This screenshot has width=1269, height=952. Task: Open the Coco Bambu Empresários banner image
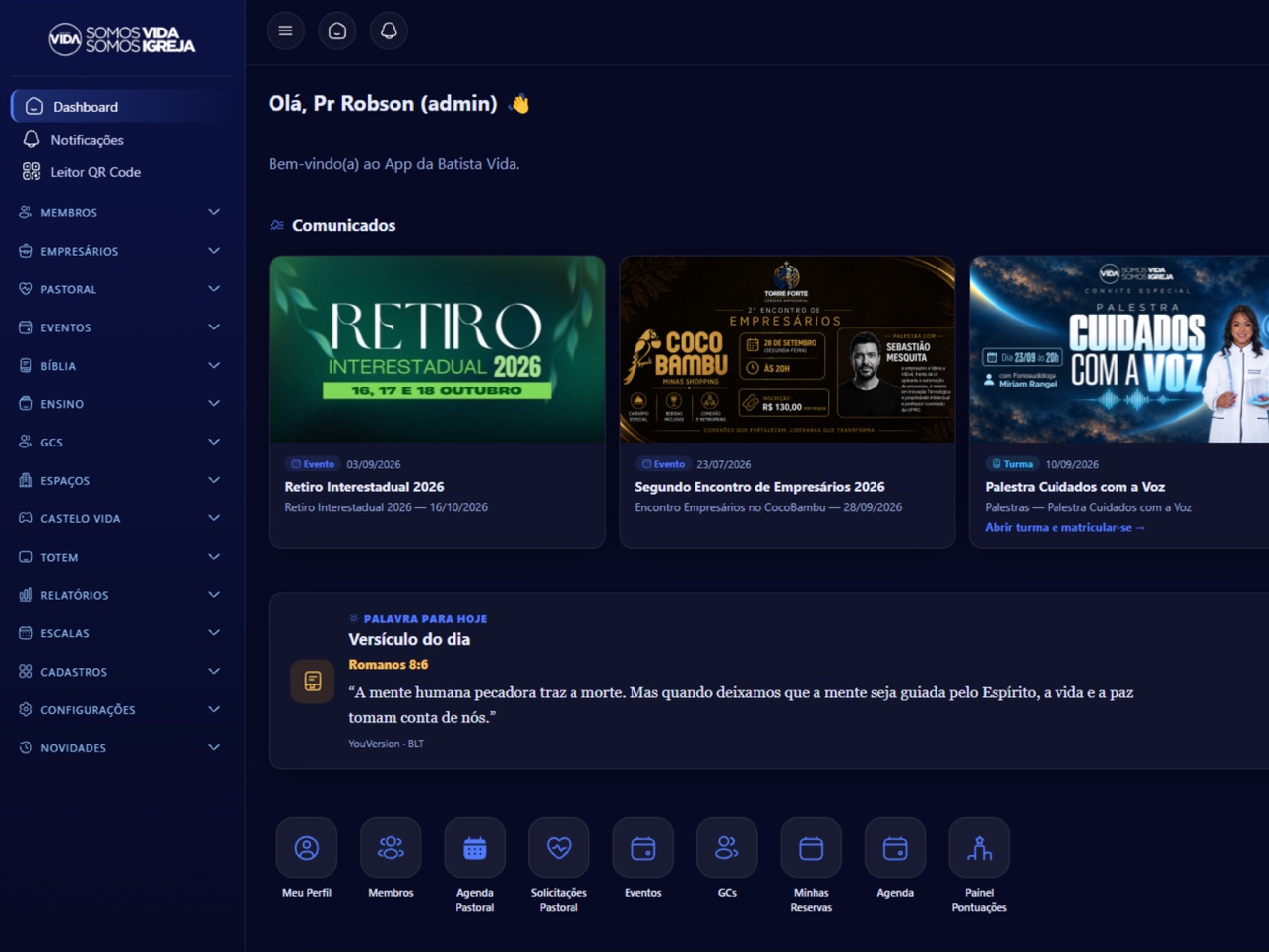787,349
